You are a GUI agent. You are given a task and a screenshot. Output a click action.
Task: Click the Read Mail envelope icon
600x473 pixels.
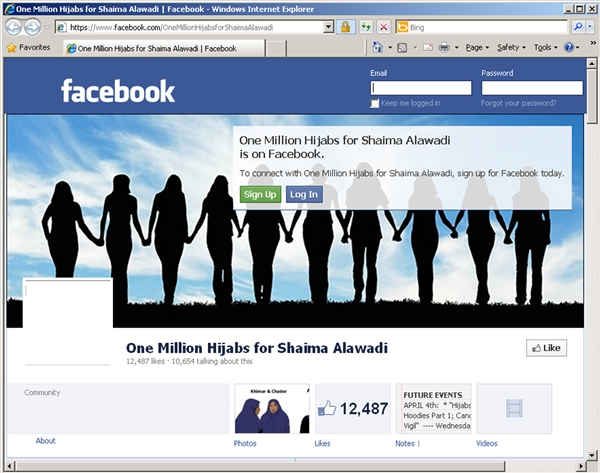click(428, 48)
